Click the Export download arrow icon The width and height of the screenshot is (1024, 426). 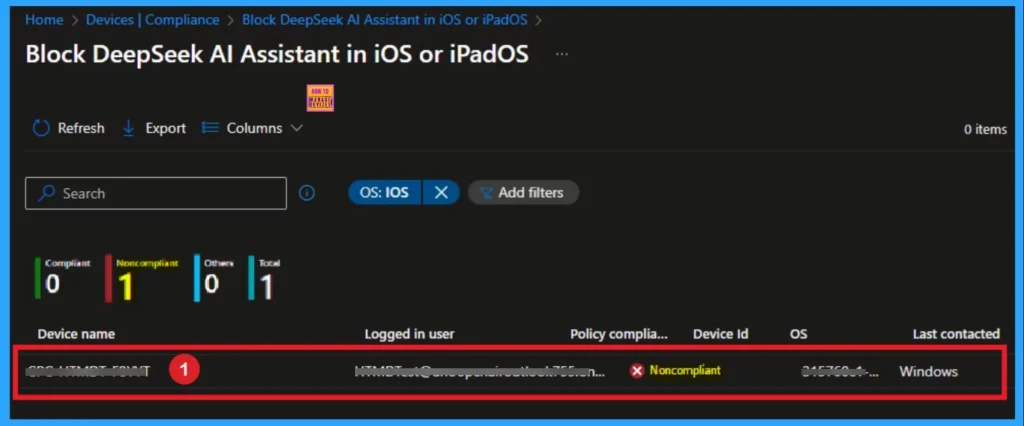pos(129,129)
